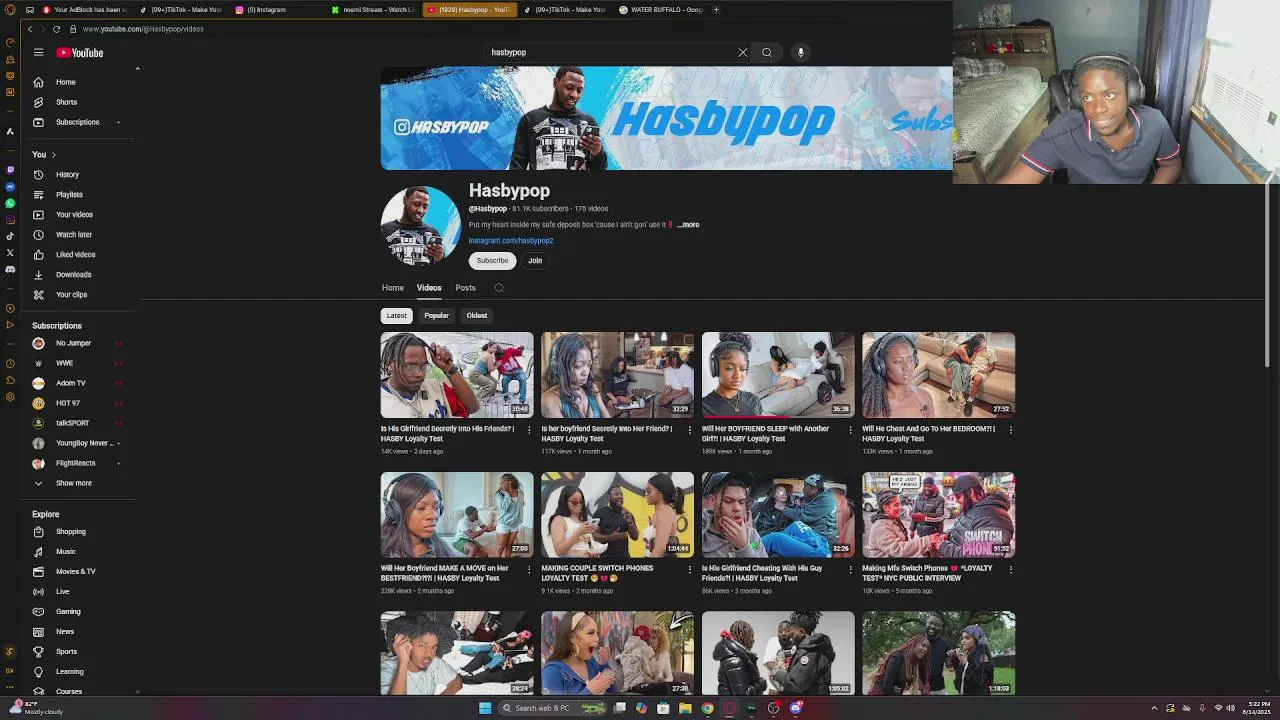Select Oldest sort chip
The height and width of the screenshot is (720, 1280).
coord(476,316)
